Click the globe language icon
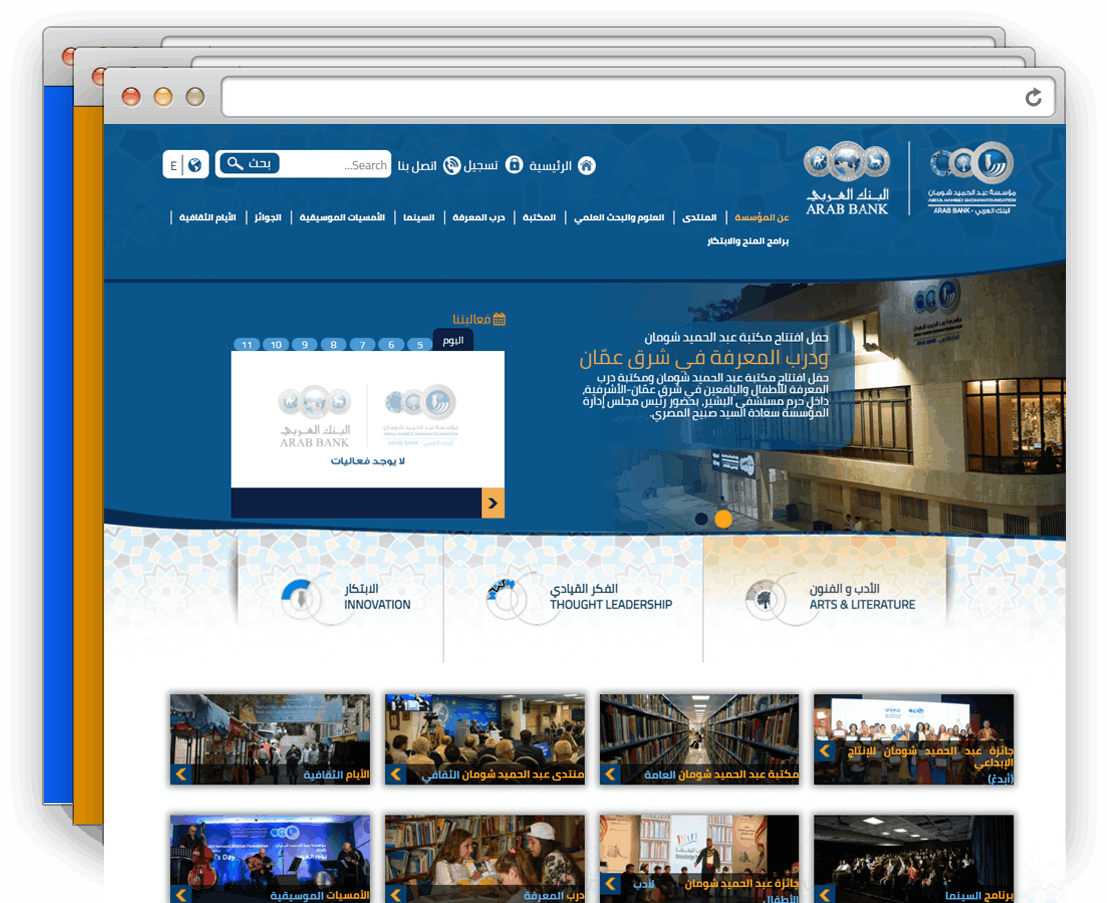The image size is (1107, 903). pos(195,165)
